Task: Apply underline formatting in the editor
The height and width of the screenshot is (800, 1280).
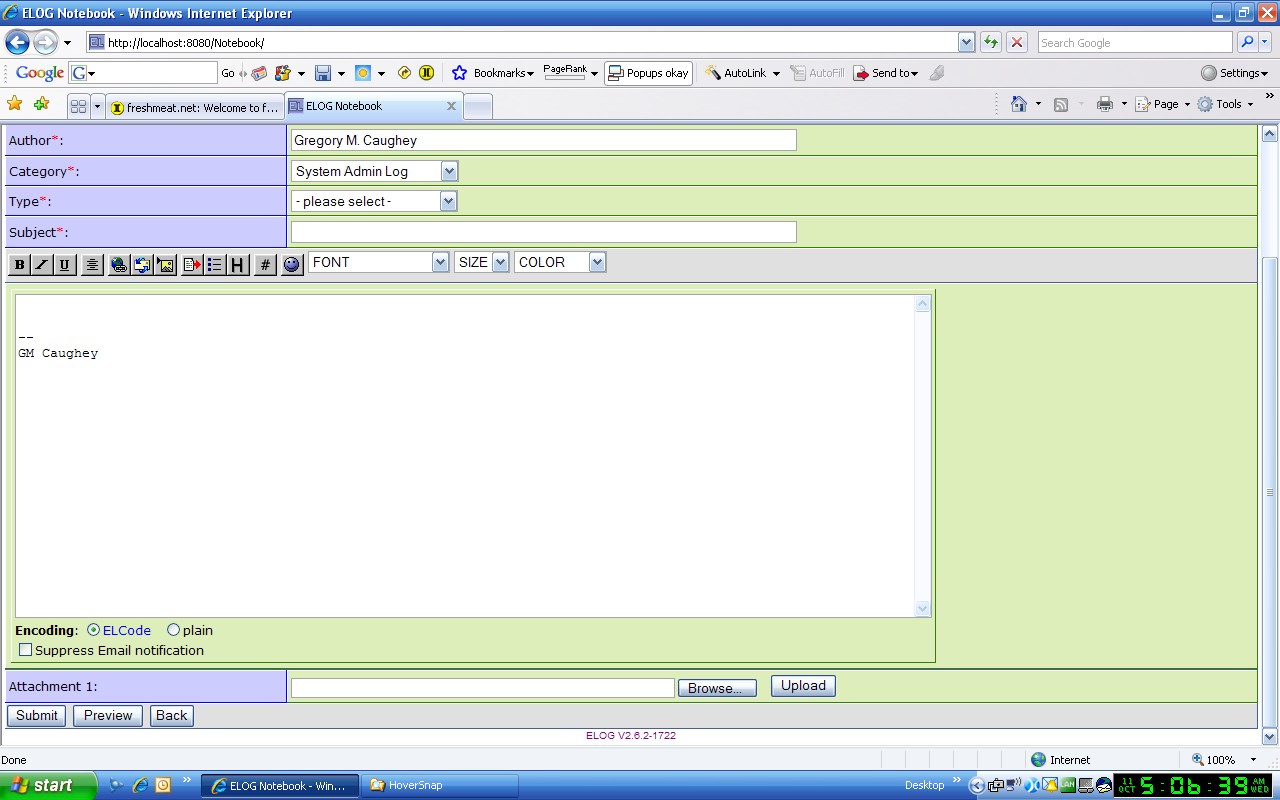Action: (65, 264)
